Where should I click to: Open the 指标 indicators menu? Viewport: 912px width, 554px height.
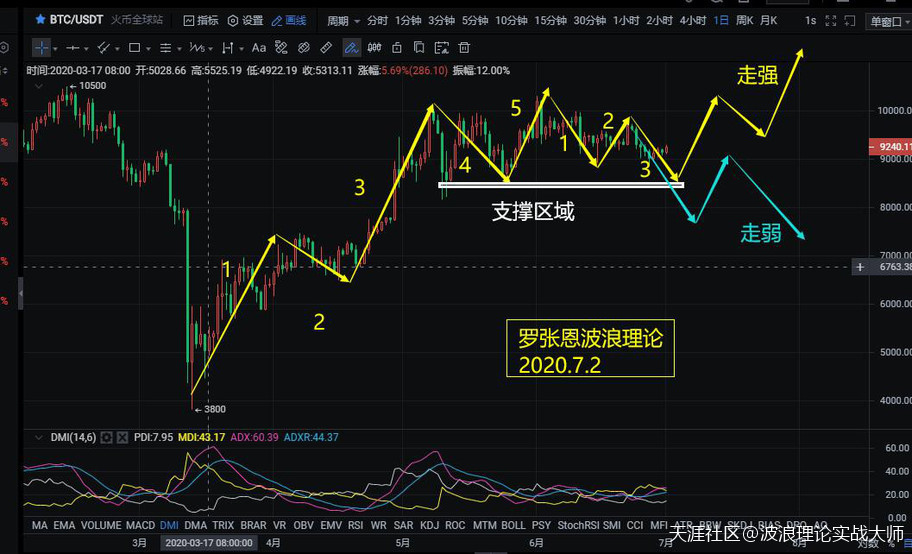tap(201, 20)
